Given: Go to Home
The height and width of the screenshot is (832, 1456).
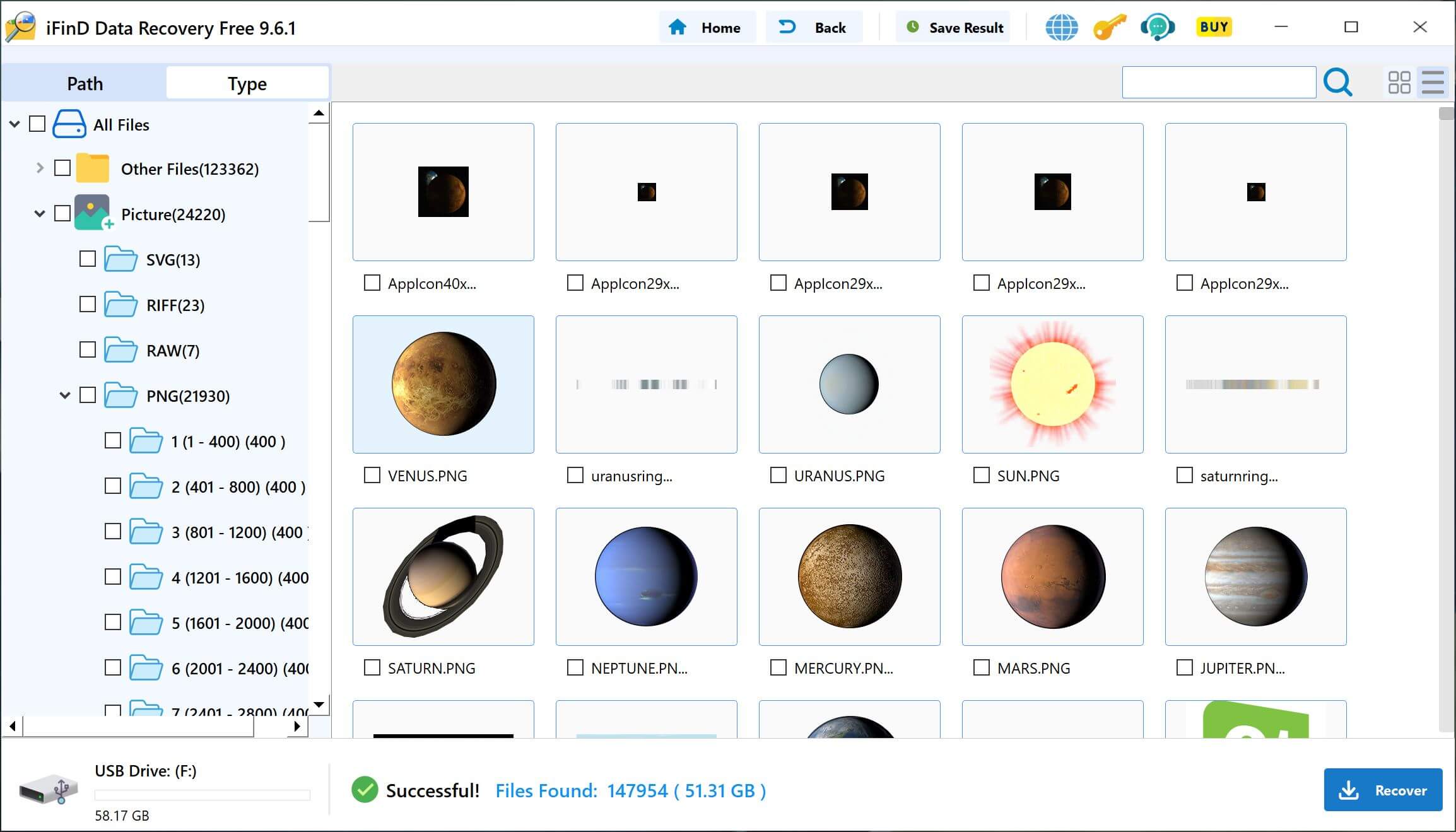Looking at the screenshot, I should (707, 27).
